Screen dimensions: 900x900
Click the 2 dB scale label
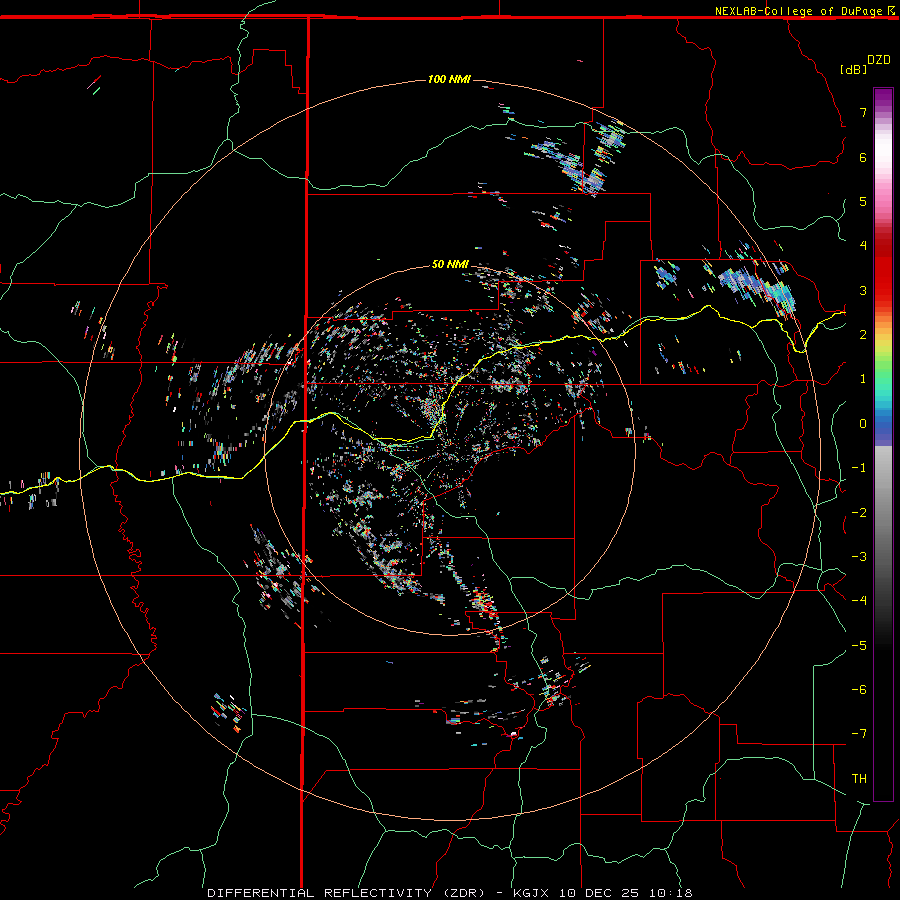pyautogui.click(x=863, y=335)
